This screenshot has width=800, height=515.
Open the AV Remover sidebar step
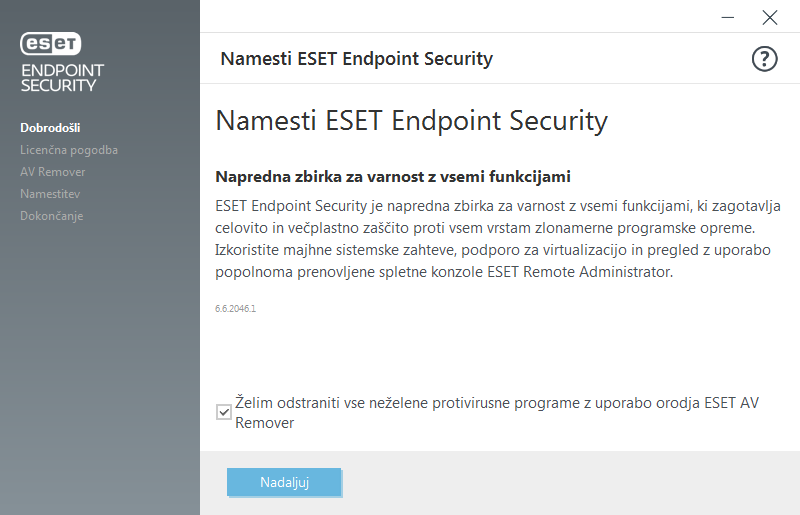[x=53, y=172]
